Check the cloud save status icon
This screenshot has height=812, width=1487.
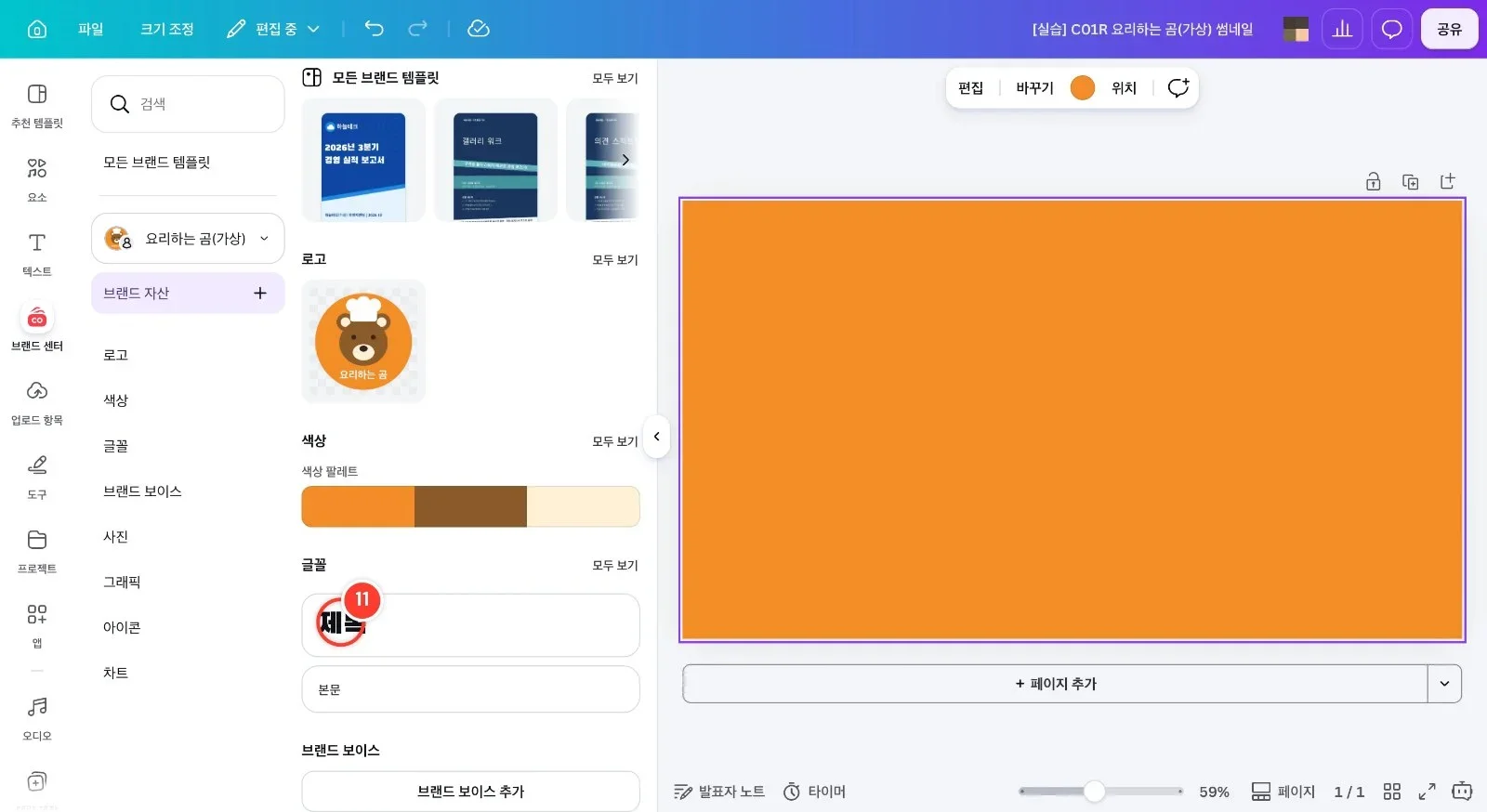479,29
